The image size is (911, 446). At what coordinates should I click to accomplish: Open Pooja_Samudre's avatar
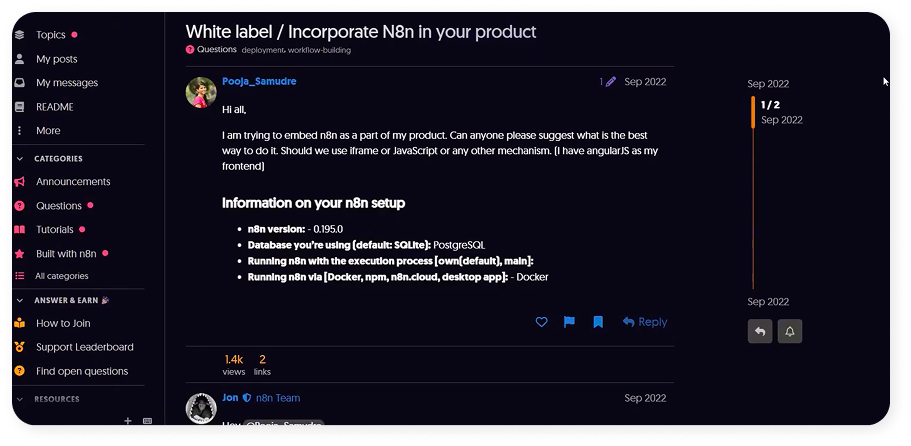tap(201, 92)
